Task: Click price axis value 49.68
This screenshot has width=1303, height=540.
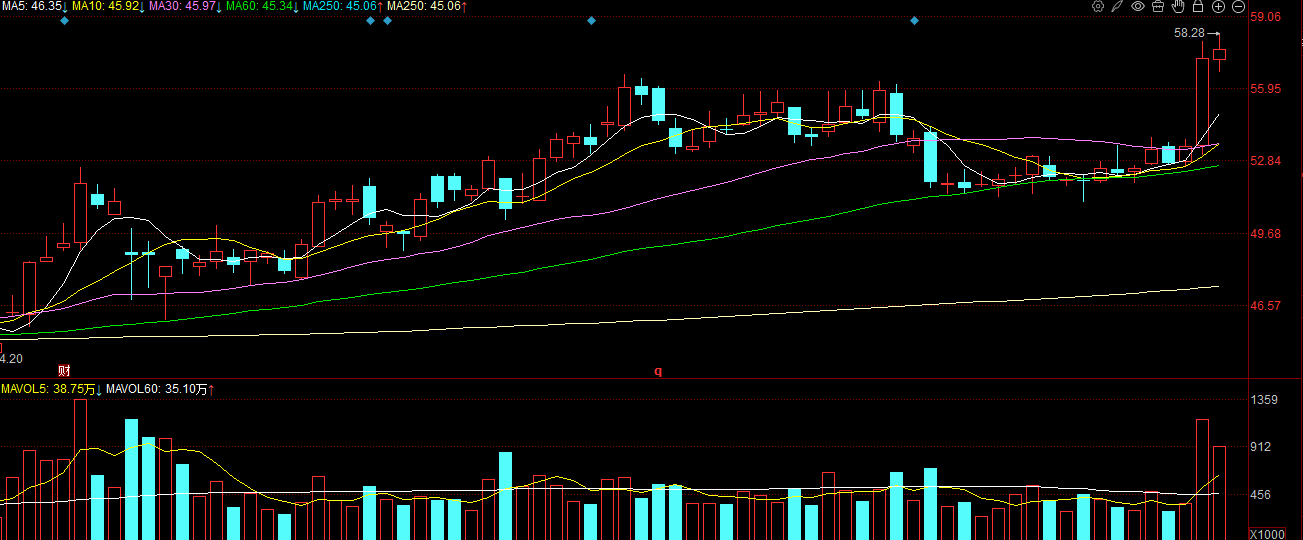Action: click(1266, 233)
